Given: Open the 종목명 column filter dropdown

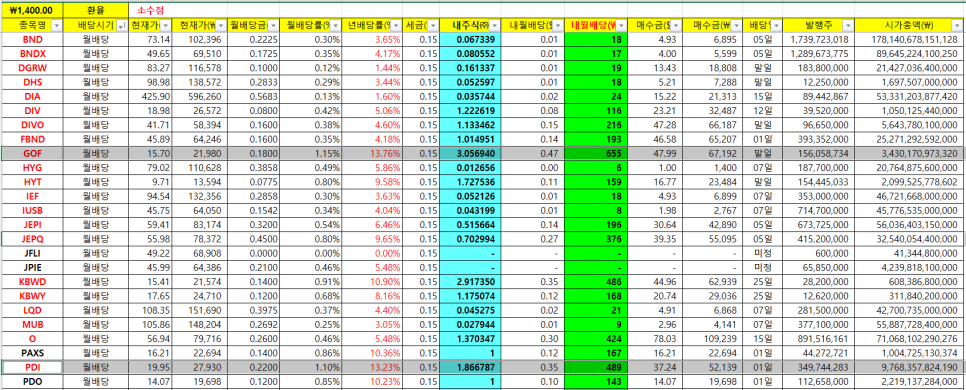Looking at the screenshot, I should [x=57, y=25].
